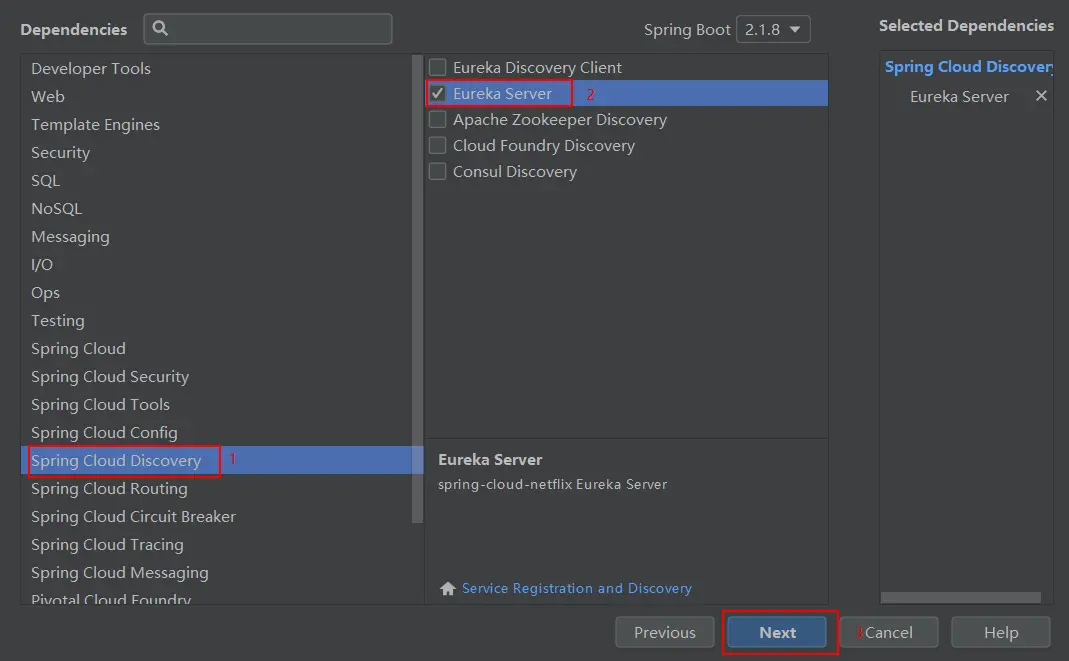Image resolution: width=1069 pixels, height=661 pixels.
Task: Go back with the Previous button
Action: pyautogui.click(x=665, y=632)
